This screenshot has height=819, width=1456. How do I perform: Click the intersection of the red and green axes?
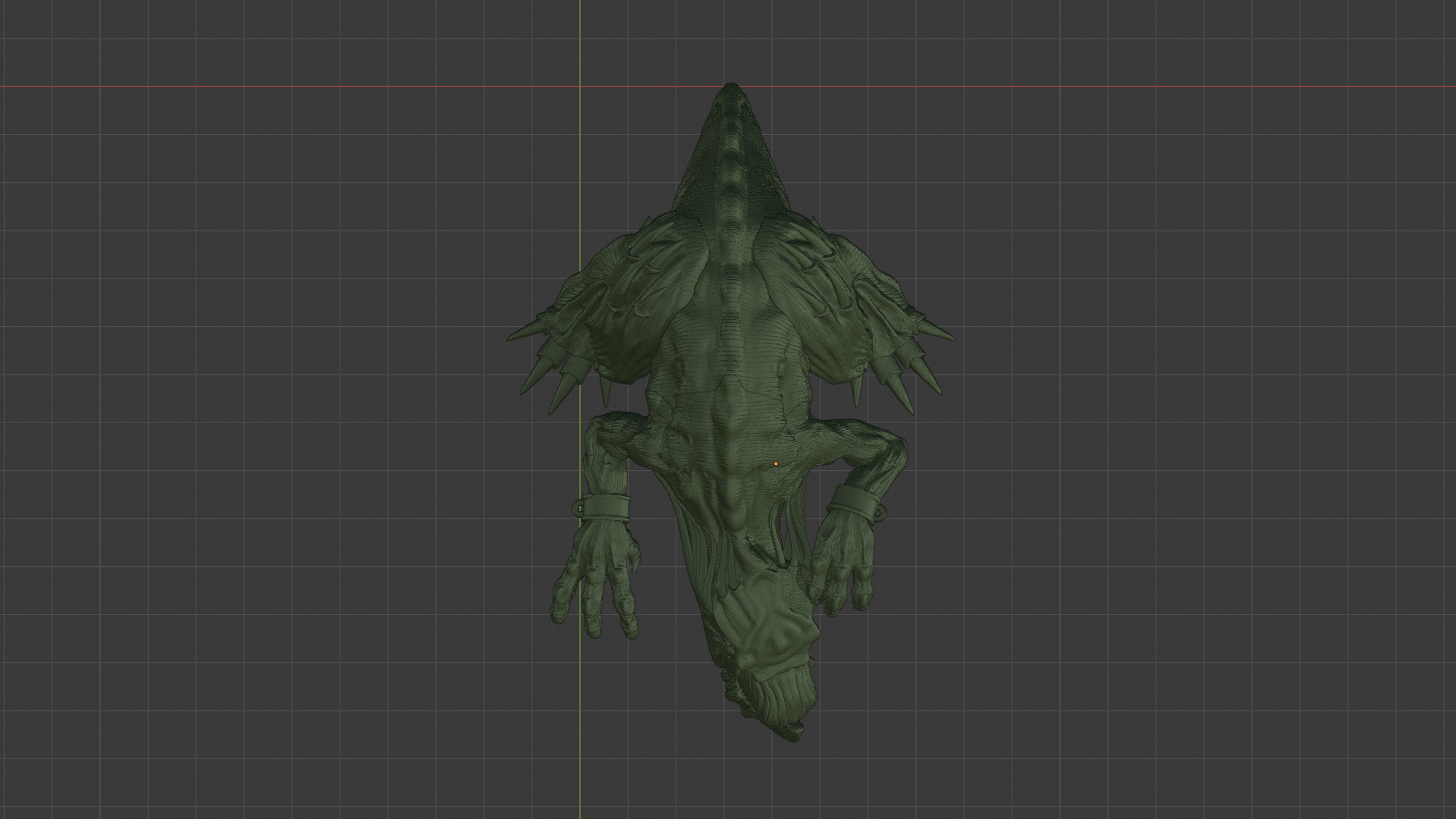coord(580,87)
